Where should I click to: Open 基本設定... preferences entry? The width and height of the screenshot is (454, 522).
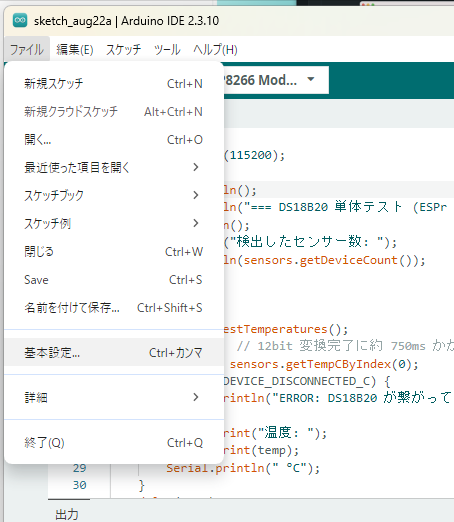pos(114,352)
